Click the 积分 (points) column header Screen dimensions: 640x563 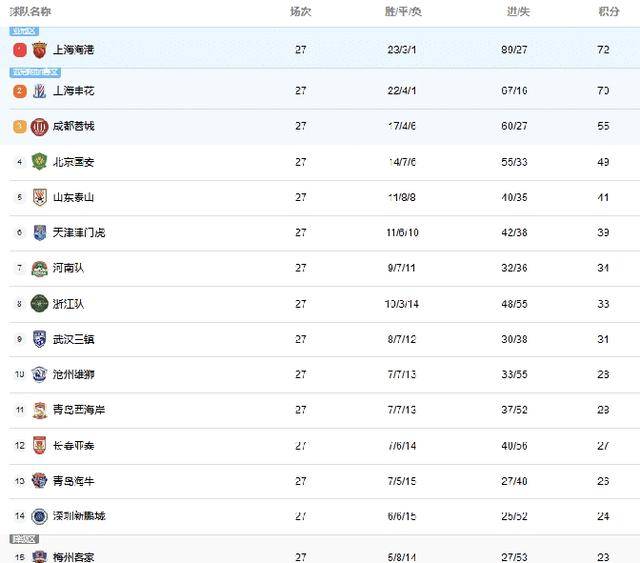point(608,12)
